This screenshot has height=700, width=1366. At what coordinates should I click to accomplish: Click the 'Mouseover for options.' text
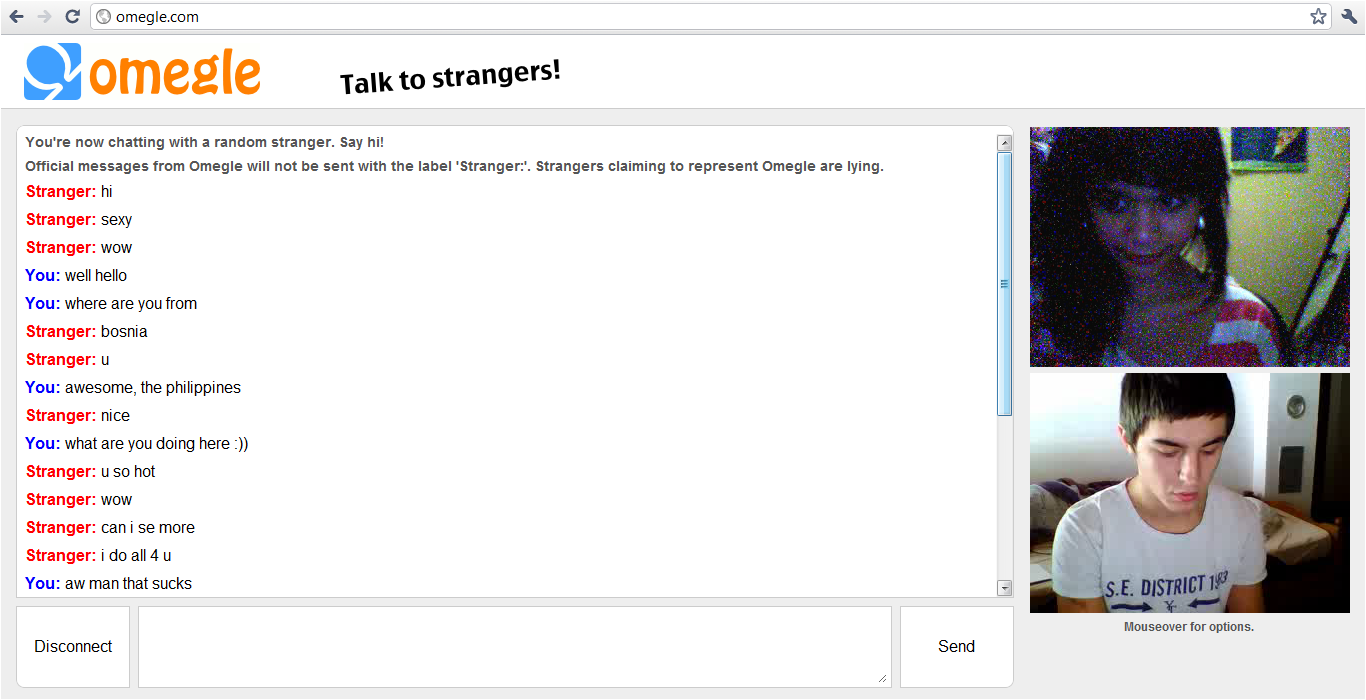(x=1189, y=627)
